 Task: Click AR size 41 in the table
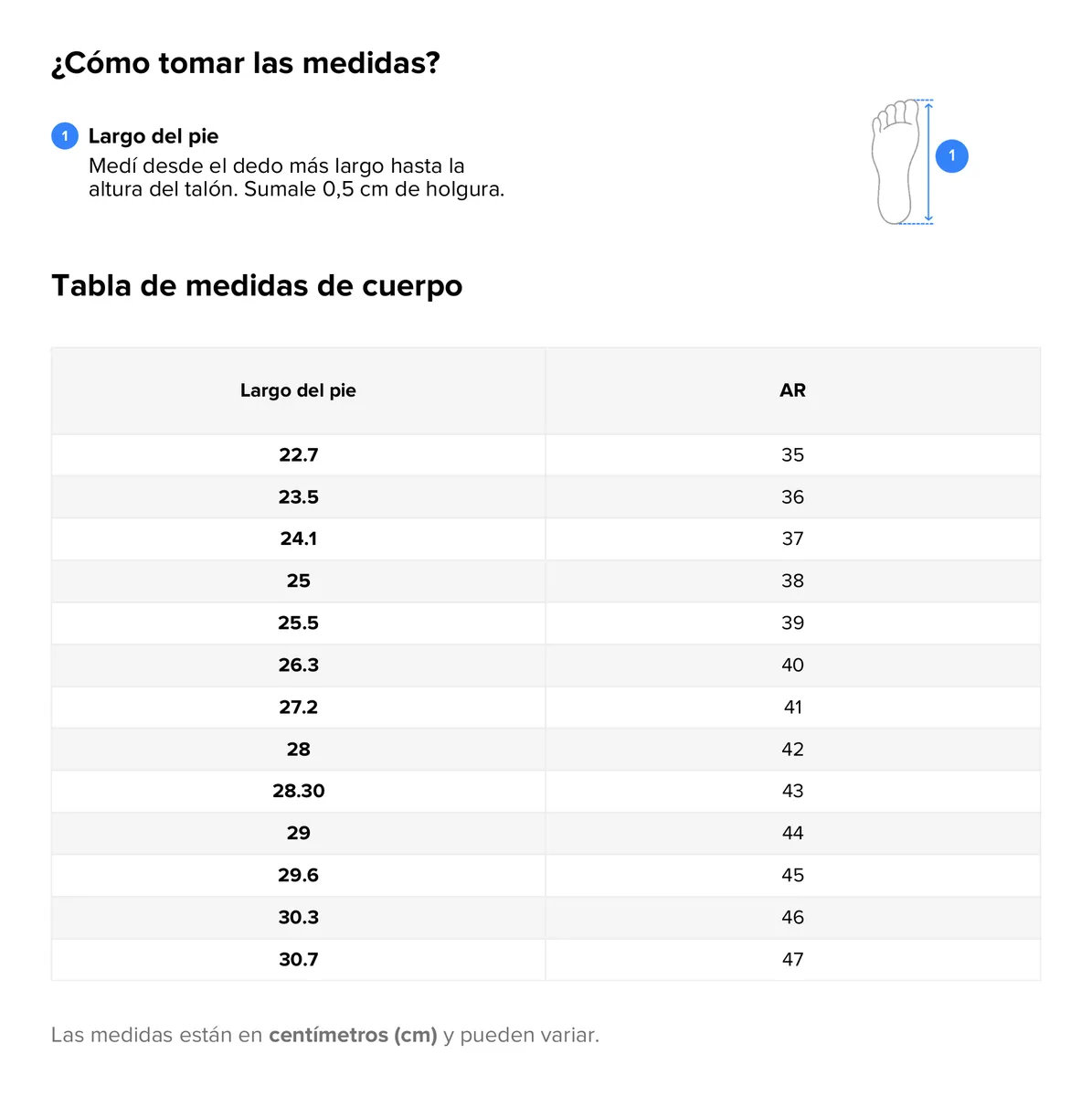792,708
